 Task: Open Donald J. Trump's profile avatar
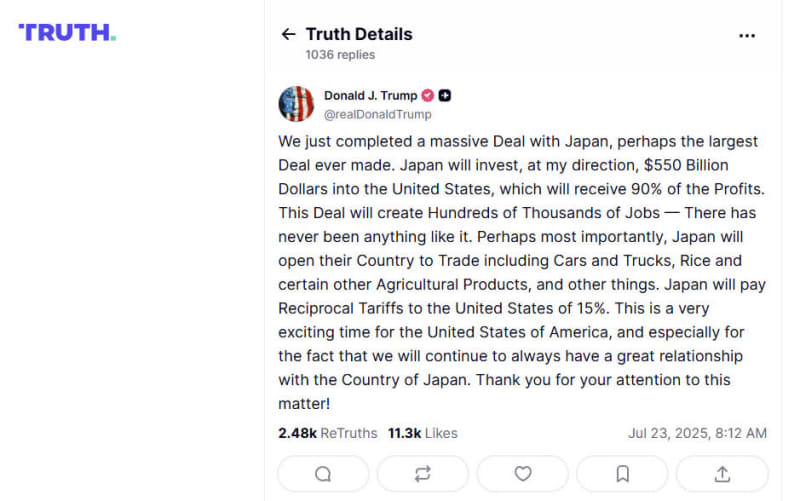click(296, 104)
